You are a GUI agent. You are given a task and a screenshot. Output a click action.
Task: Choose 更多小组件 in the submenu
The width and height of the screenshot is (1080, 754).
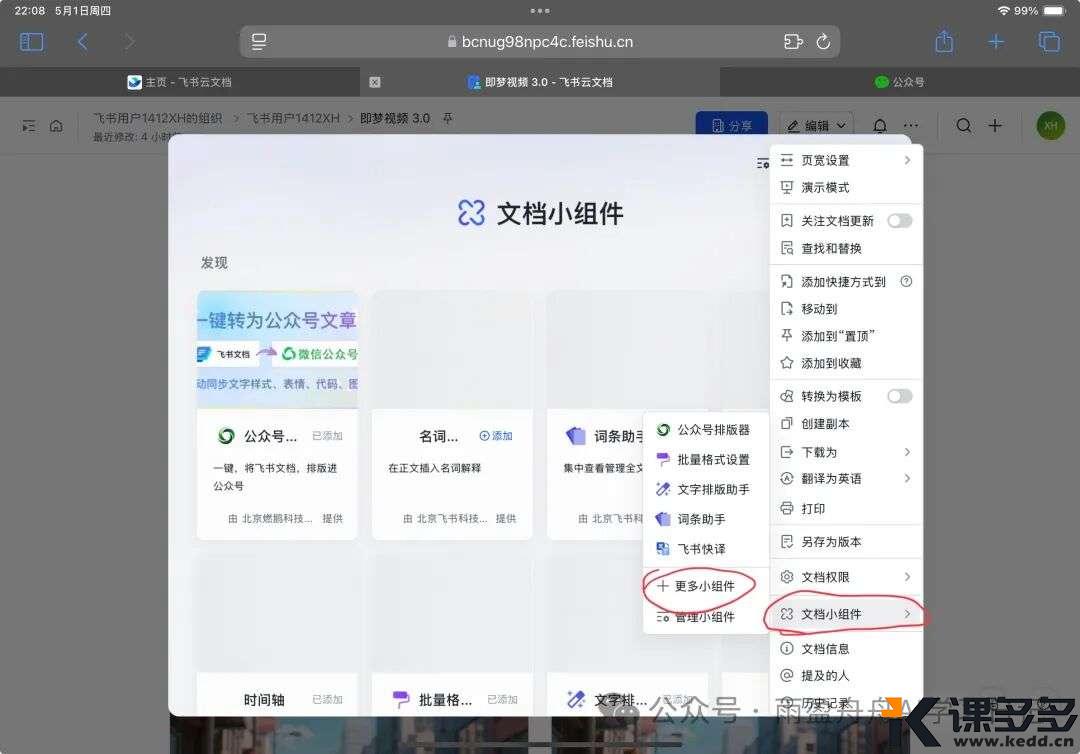pos(704,586)
